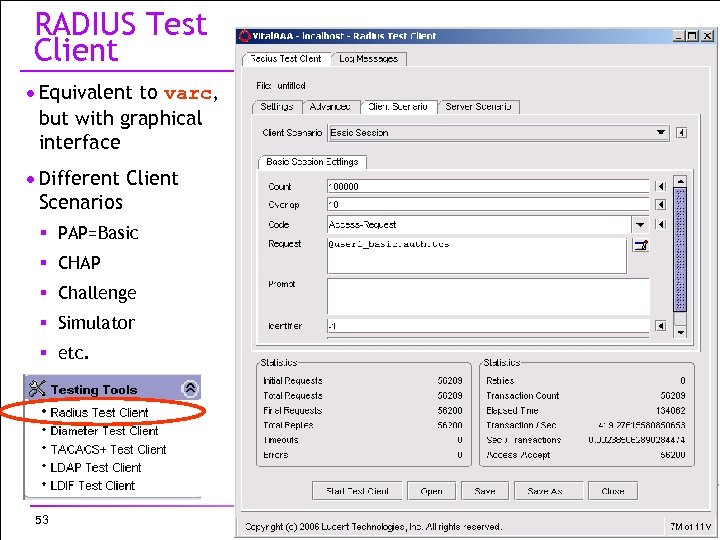
Task: Maximize the VitalAAA window
Action: pos(692,35)
